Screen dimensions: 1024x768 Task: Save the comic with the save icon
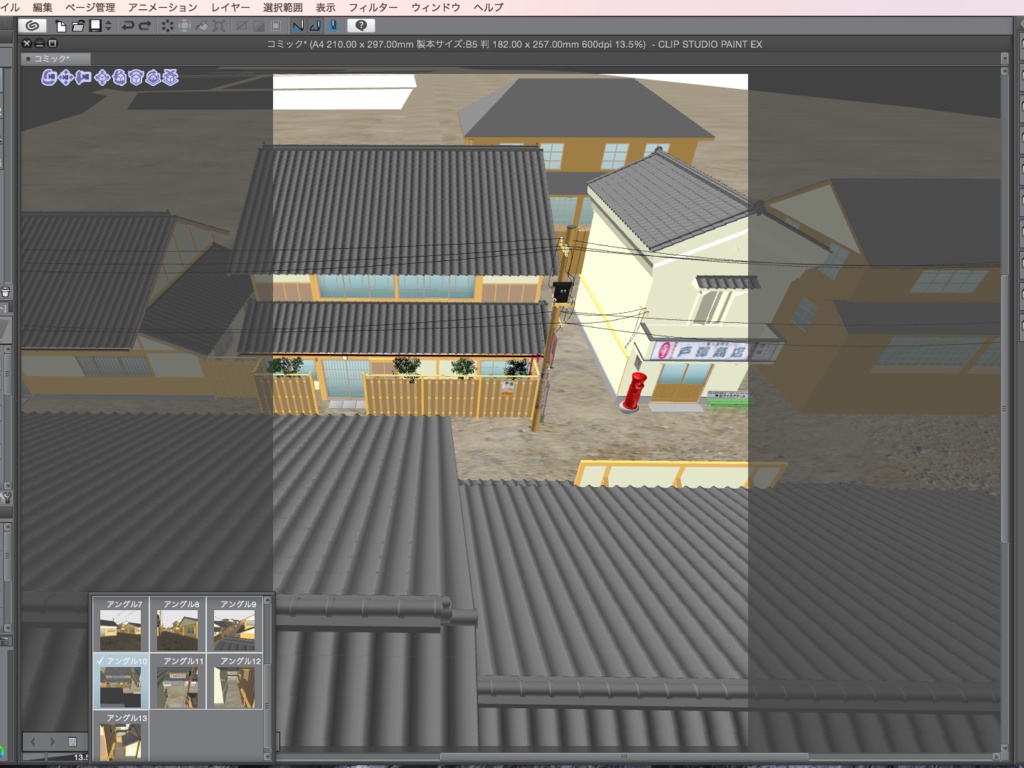[x=95, y=26]
